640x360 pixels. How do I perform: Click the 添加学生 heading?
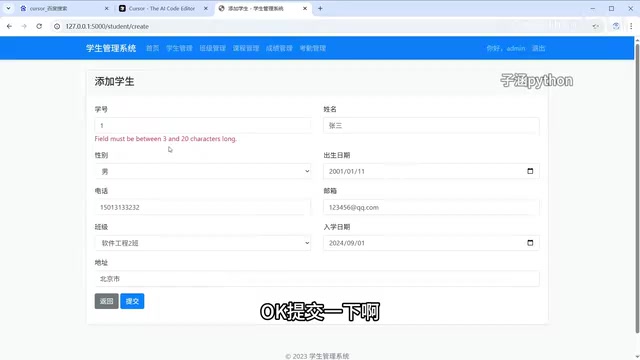point(115,82)
